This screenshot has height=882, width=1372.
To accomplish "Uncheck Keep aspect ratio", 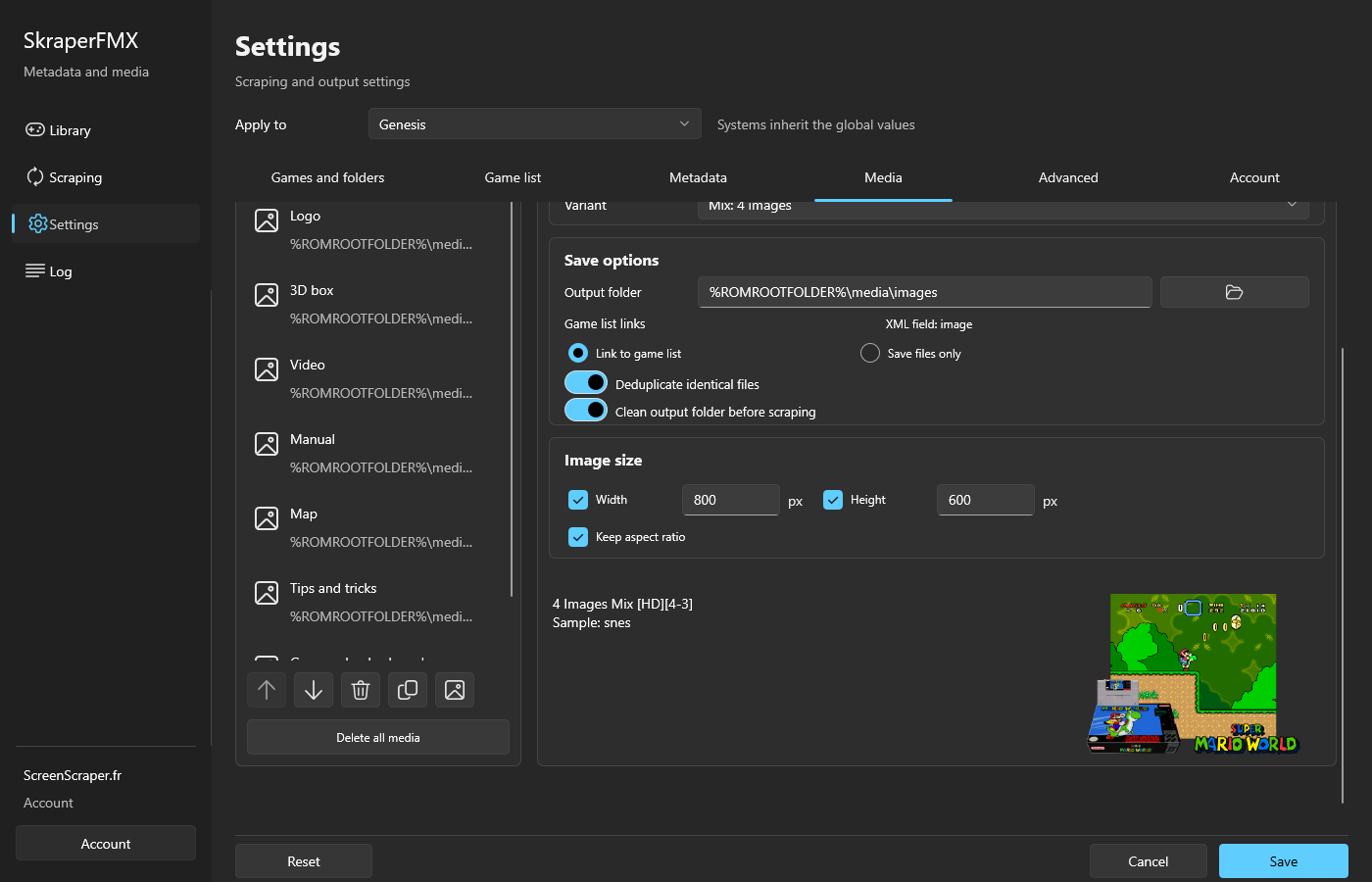I will coord(578,537).
